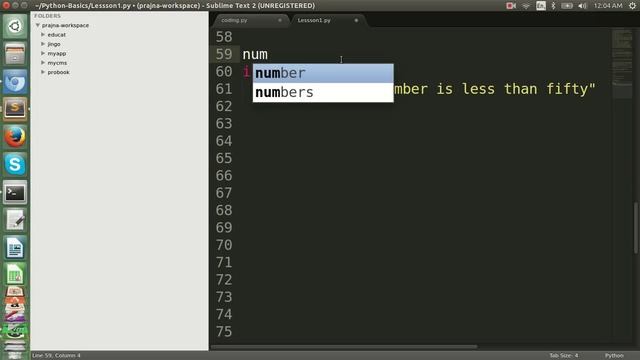
Task: Open the Files manager in the dock
Action: [15, 54]
